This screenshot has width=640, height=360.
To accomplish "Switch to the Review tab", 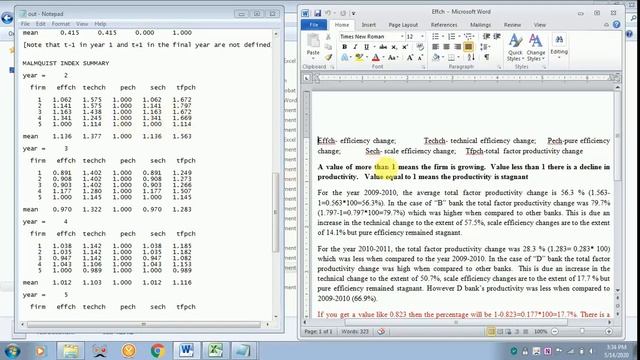I will point(512,25).
